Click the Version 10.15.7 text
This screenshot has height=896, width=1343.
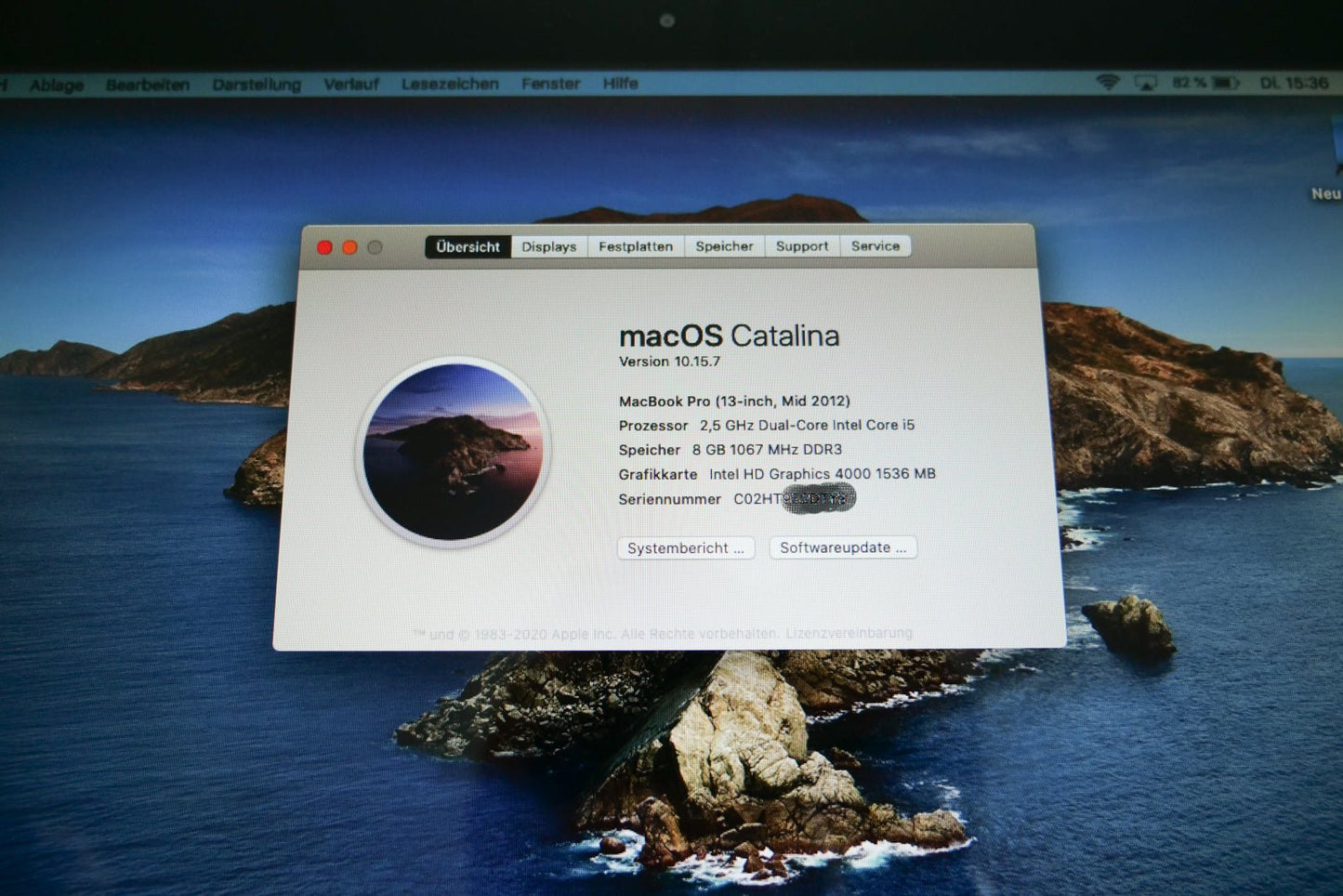pyautogui.click(x=669, y=362)
